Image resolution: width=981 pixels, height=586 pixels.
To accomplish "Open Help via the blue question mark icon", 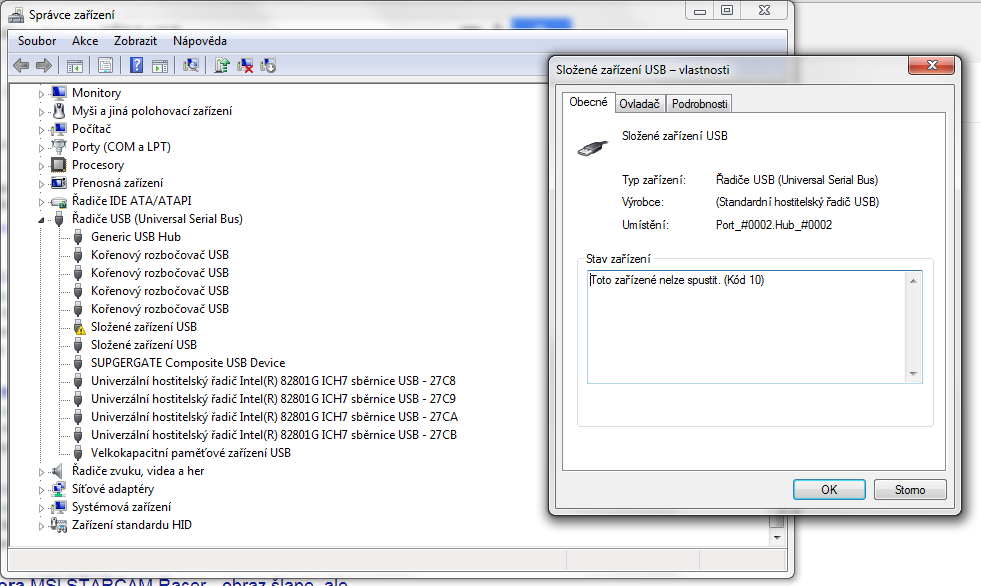I will click(136, 65).
